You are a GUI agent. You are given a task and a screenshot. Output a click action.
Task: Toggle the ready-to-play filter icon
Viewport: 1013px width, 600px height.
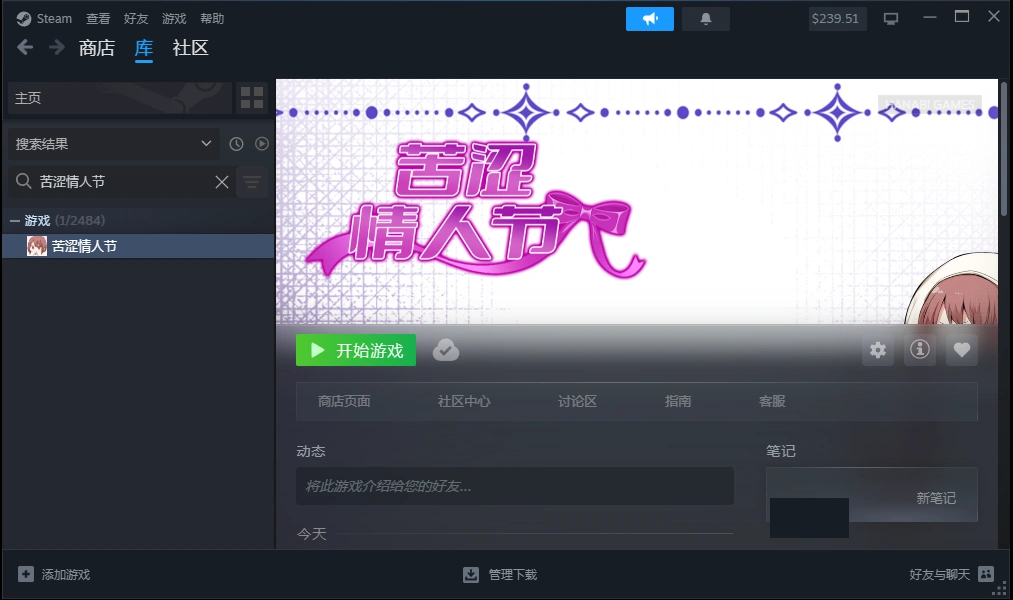point(262,144)
